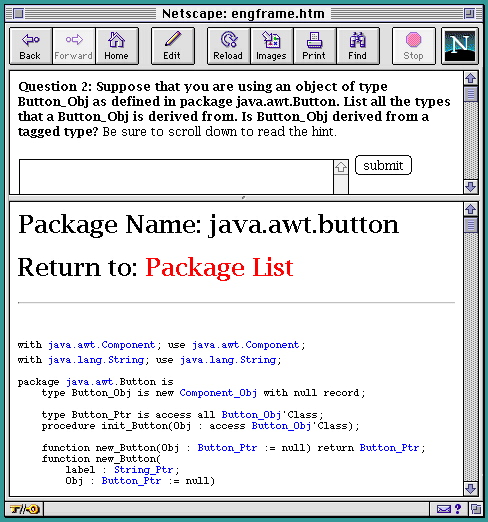This screenshot has height=522, width=488.
Task: Open the String_Ptr link in code
Action: tap(144, 470)
